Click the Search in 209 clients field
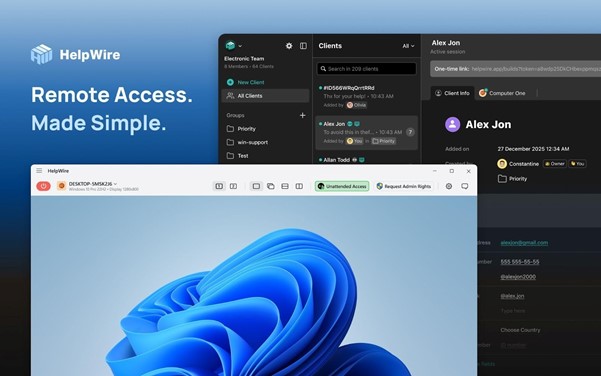601x376 pixels. click(366, 69)
